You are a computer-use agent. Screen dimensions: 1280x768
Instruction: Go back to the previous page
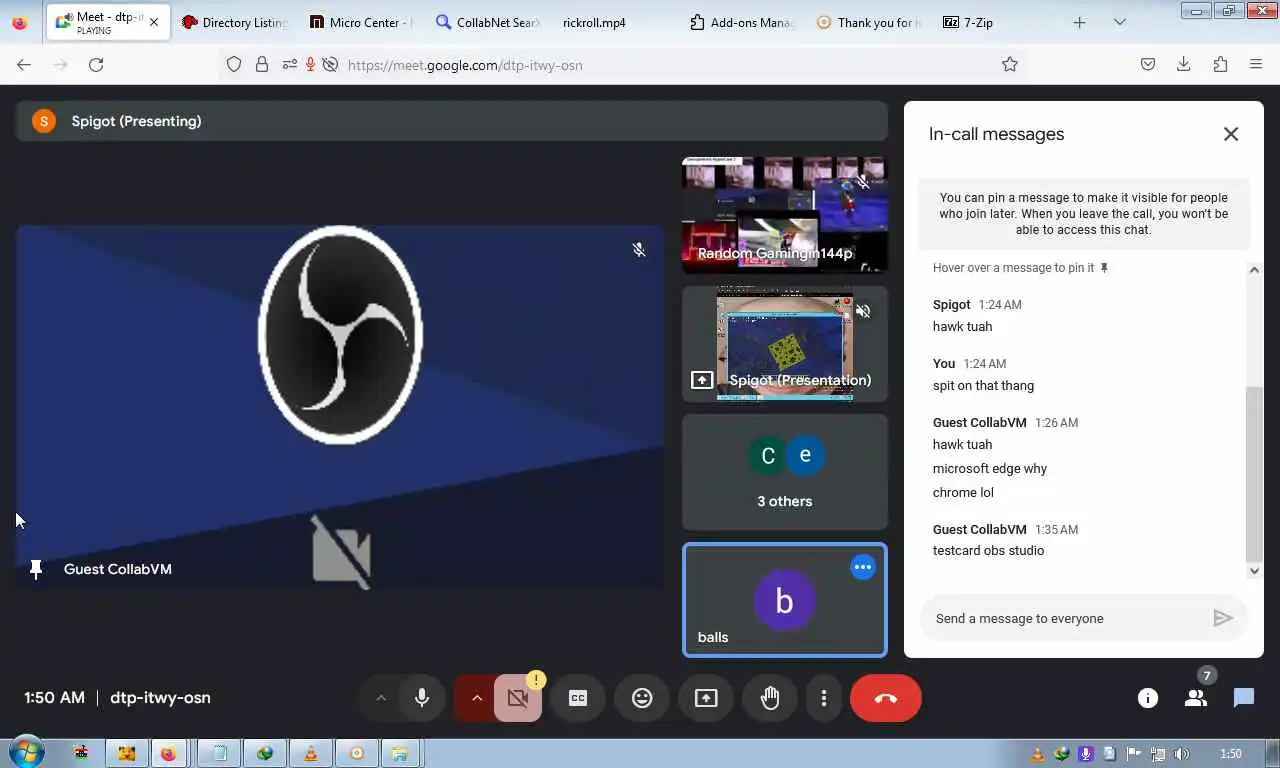[x=24, y=65]
